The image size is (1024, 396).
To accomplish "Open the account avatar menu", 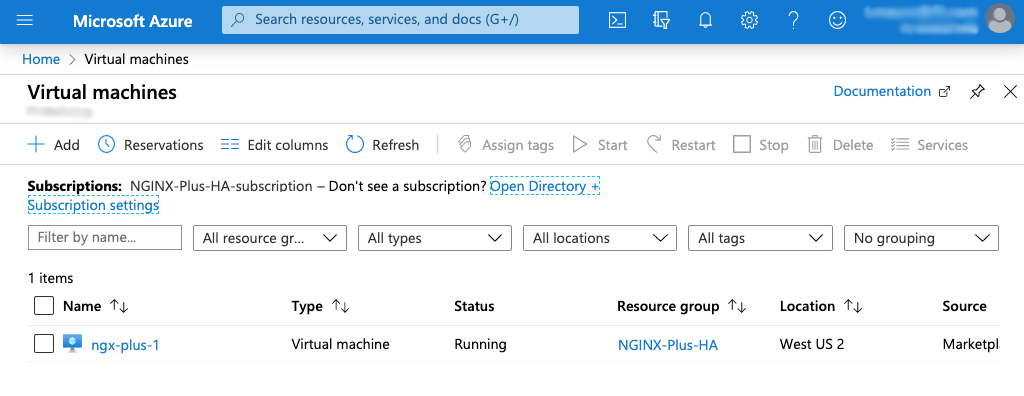I will click(1000, 18).
